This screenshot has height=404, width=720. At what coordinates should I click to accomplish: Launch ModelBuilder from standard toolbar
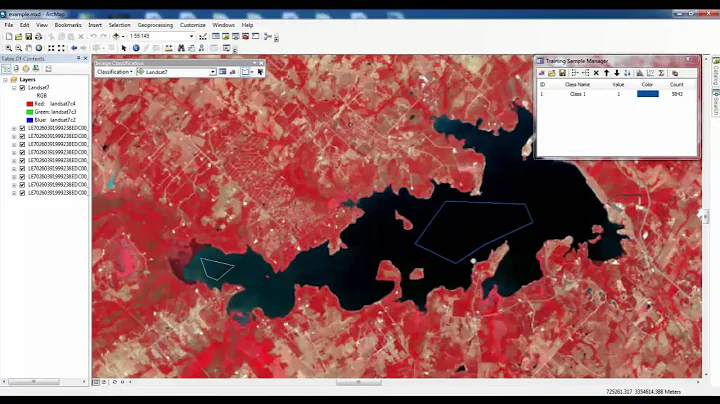268,36
